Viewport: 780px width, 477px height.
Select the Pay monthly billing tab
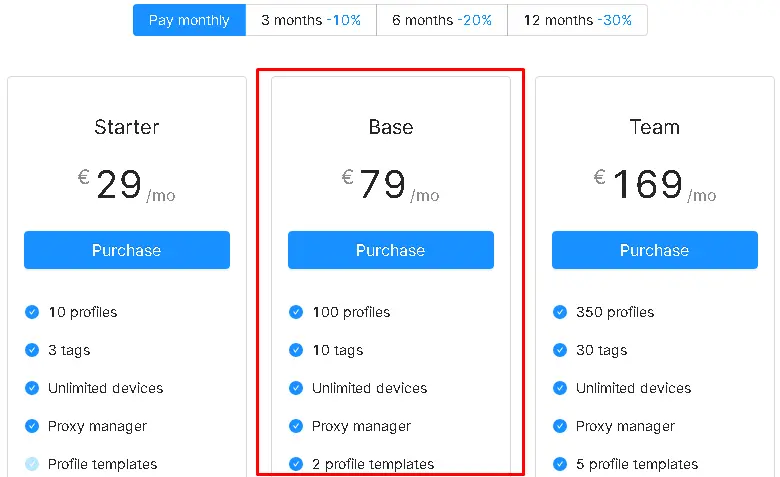(189, 20)
